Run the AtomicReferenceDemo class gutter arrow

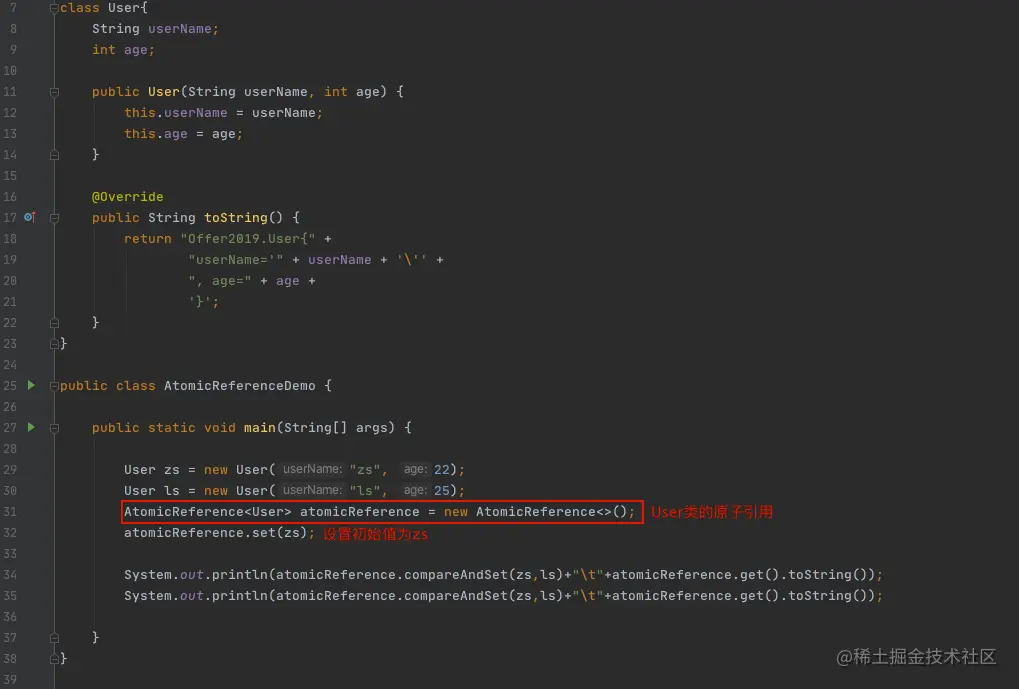[31, 385]
